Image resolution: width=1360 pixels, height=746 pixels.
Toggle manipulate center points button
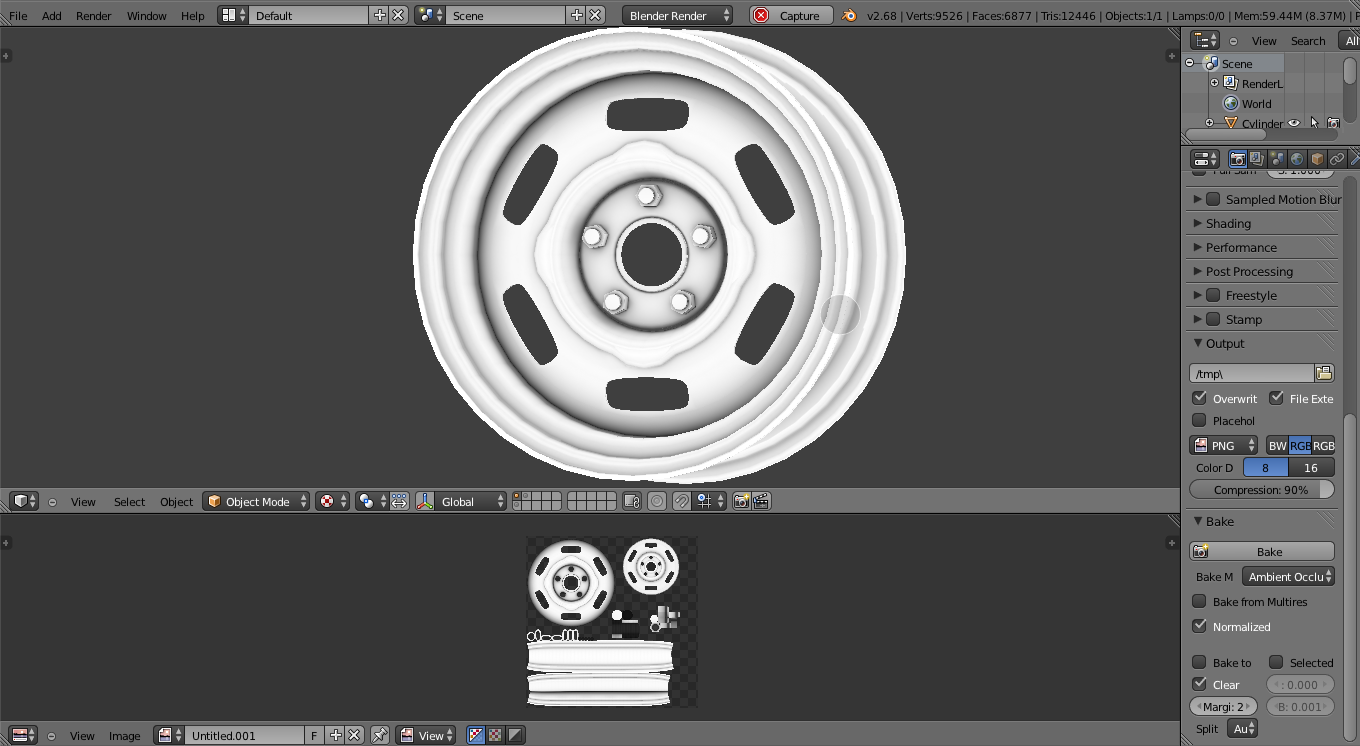point(399,501)
